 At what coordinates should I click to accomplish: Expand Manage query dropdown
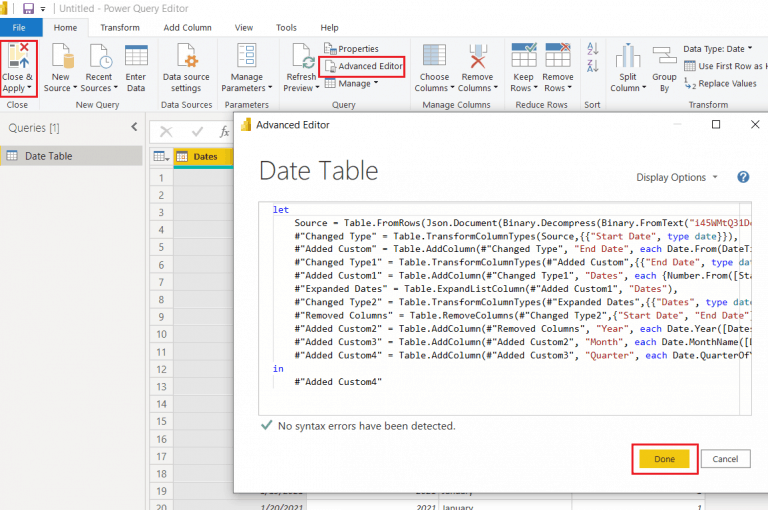(351, 84)
